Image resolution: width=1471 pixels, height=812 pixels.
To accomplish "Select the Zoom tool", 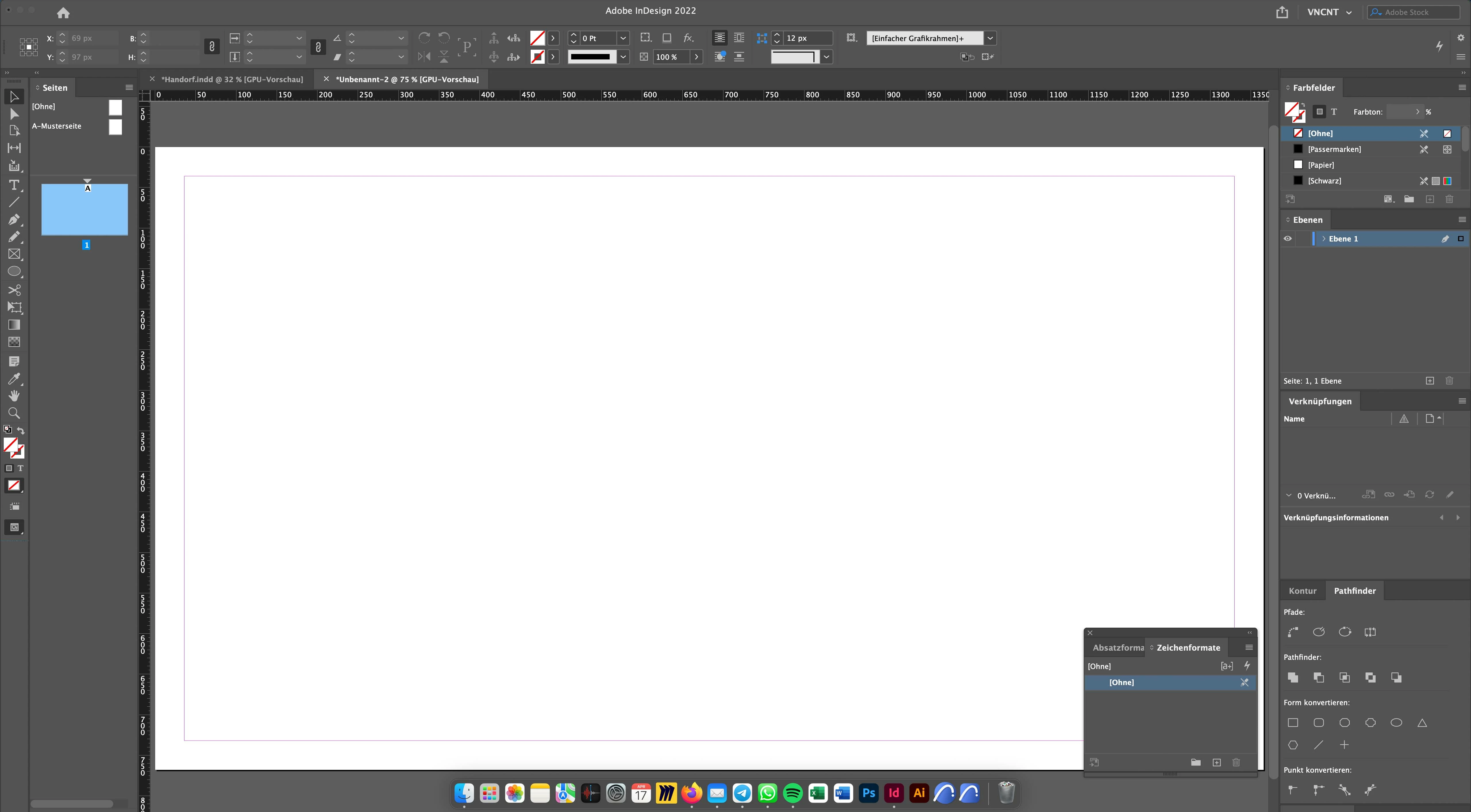I will (x=14, y=413).
